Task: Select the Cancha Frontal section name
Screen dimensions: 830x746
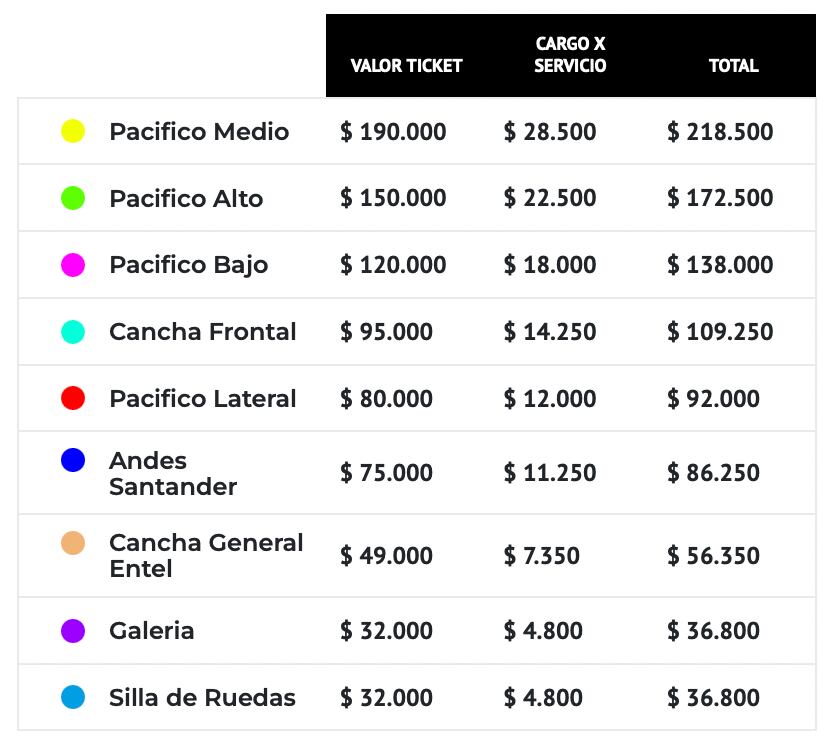Action: tap(203, 332)
